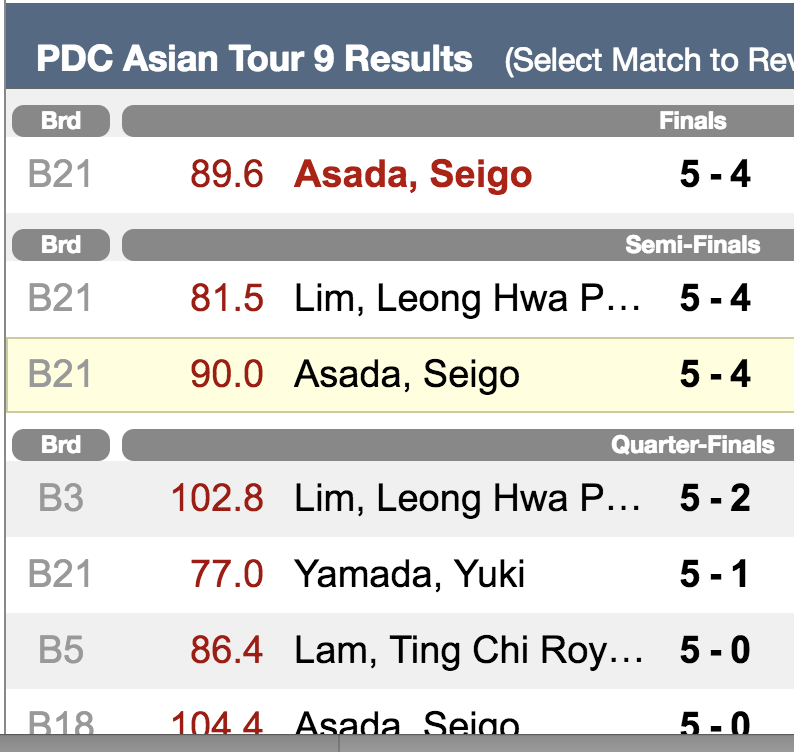Select the Finals match Asada, Seigo
The height and width of the screenshot is (752, 794).
(x=400, y=175)
